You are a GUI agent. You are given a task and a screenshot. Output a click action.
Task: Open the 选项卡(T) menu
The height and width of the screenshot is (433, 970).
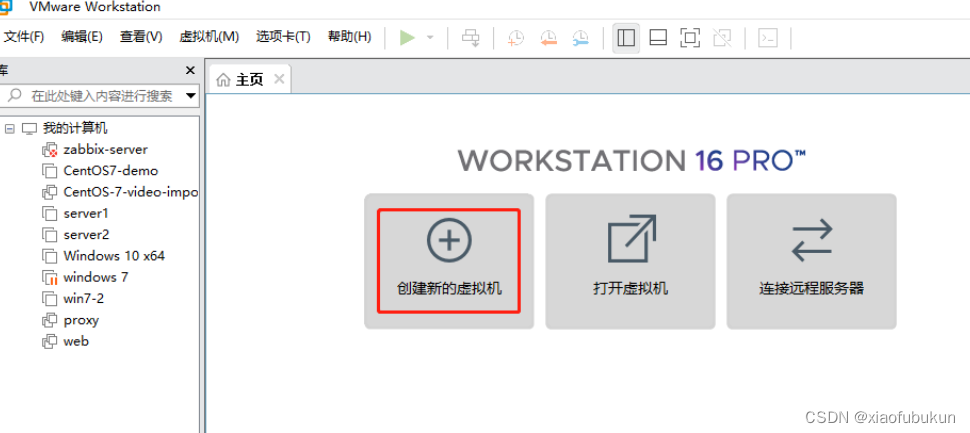[x=283, y=37]
